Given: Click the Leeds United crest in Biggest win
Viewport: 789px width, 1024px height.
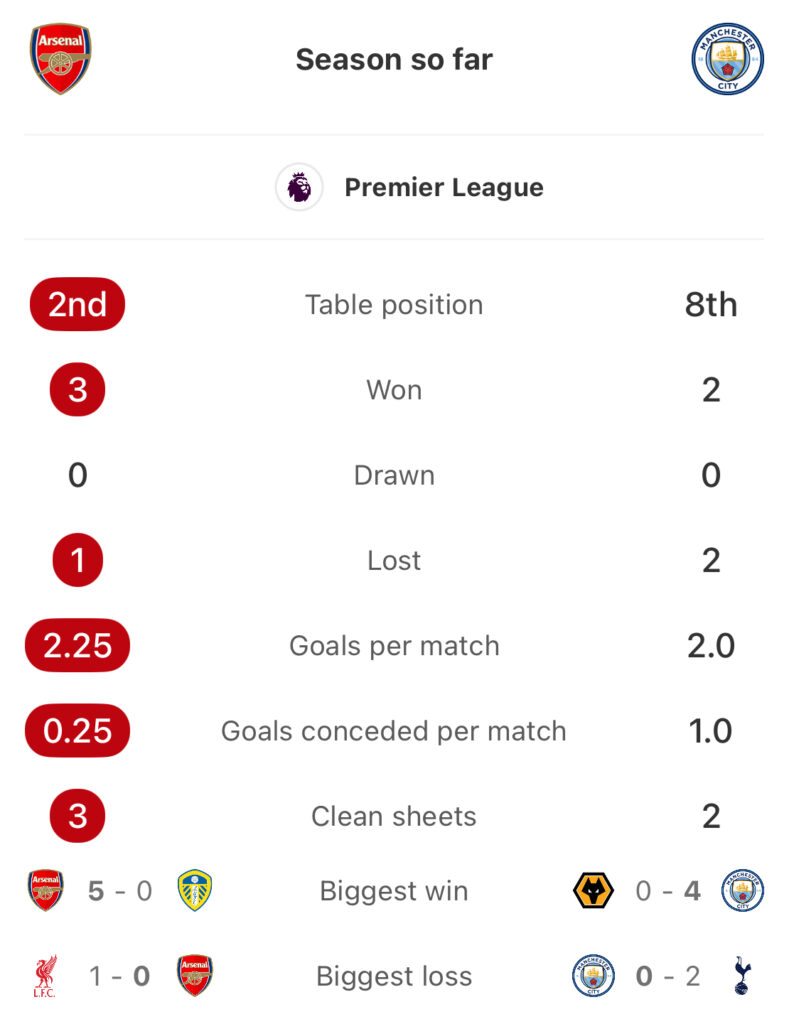Looking at the screenshot, I should point(195,890).
